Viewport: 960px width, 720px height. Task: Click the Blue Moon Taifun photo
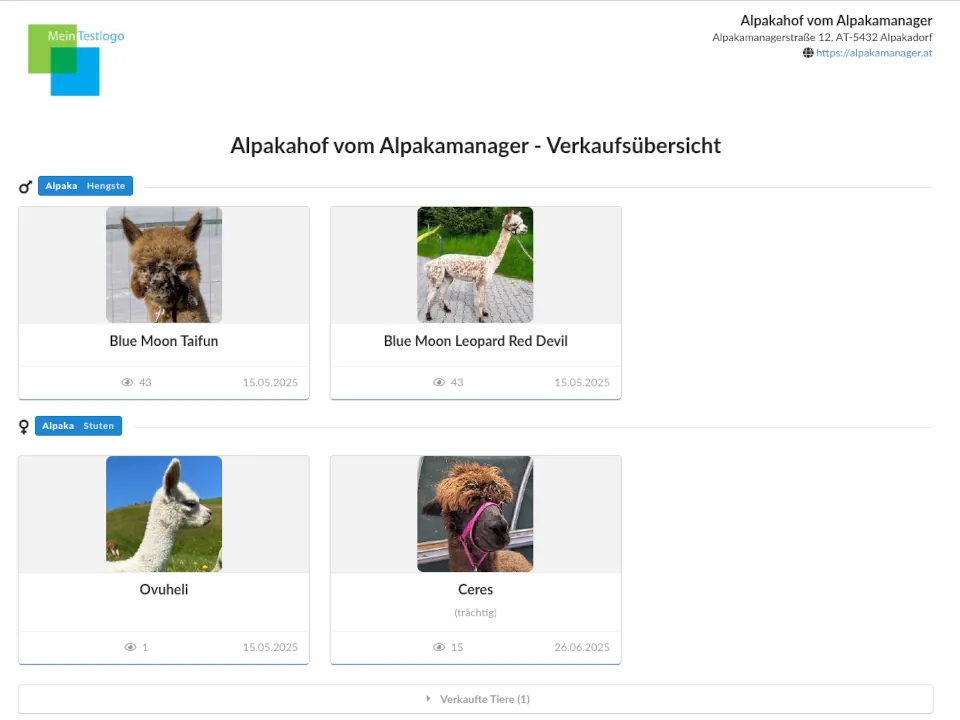164,265
